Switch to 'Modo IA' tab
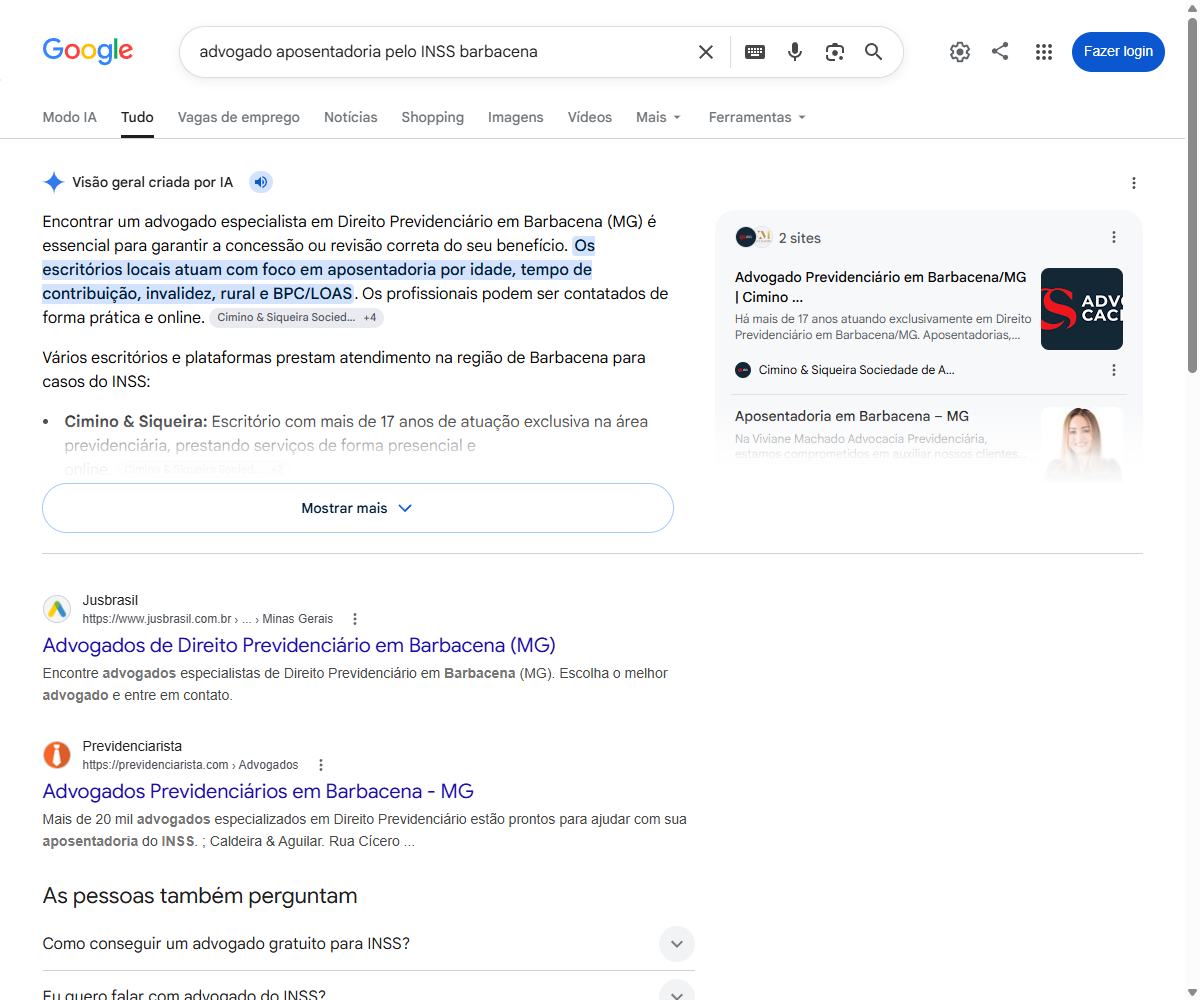 [x=70, y=117]
